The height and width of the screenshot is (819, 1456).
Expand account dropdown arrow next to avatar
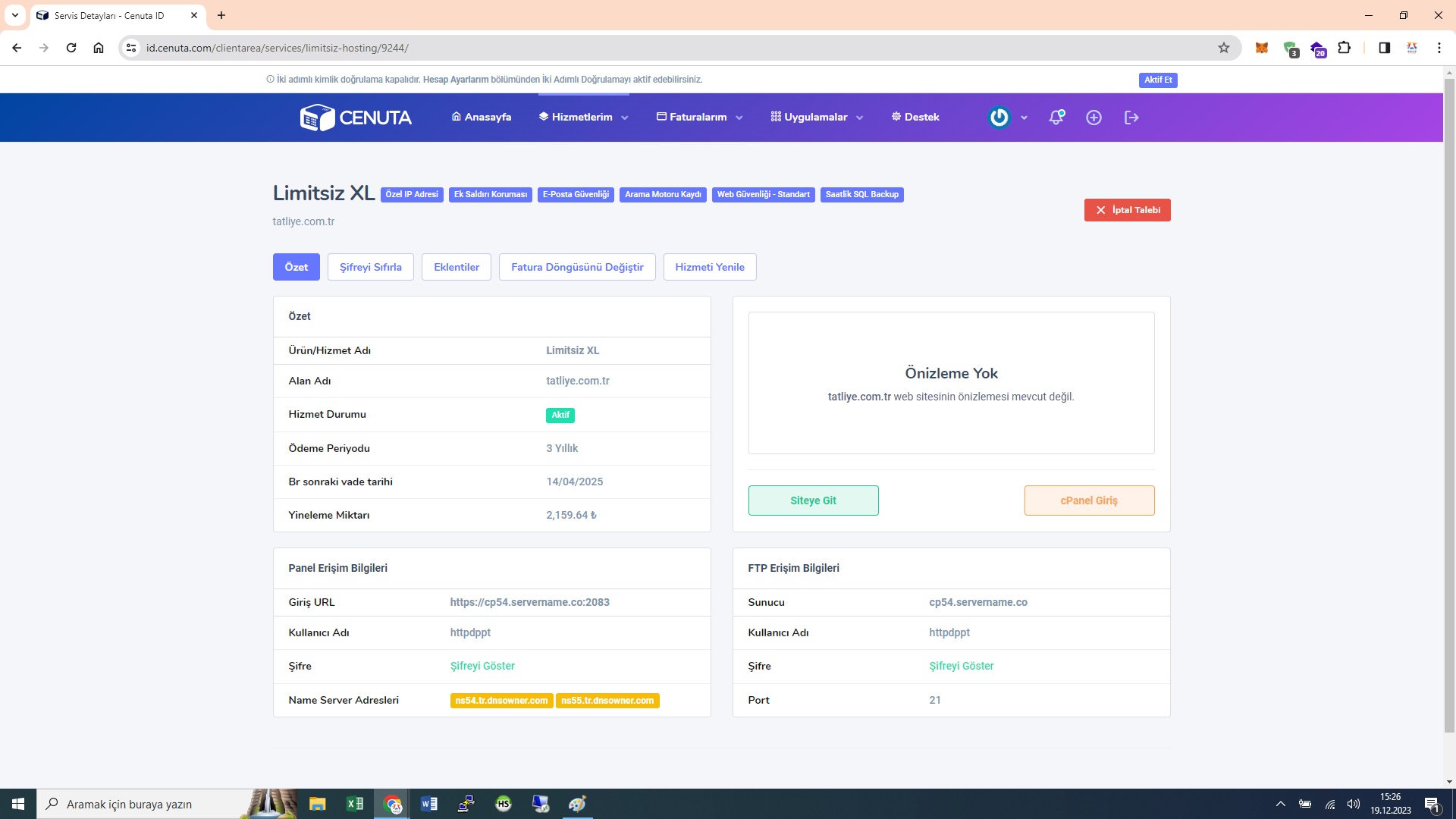pyautogui.click(x=1024, y=118)
